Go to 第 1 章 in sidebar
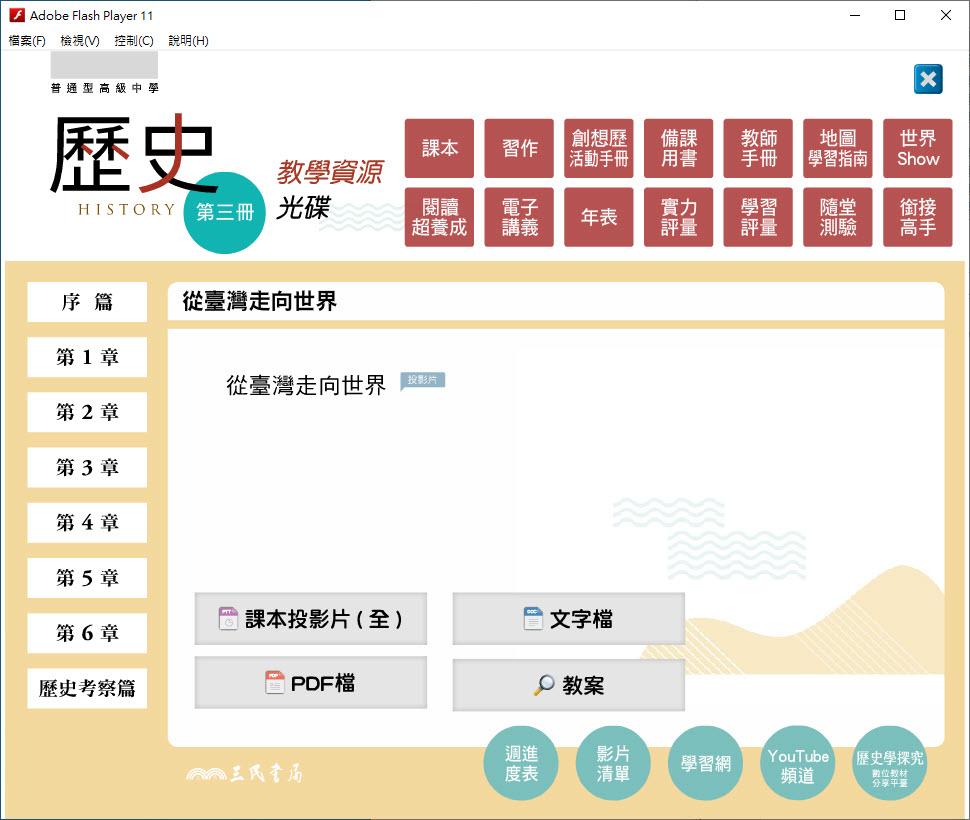 (87, 357)
